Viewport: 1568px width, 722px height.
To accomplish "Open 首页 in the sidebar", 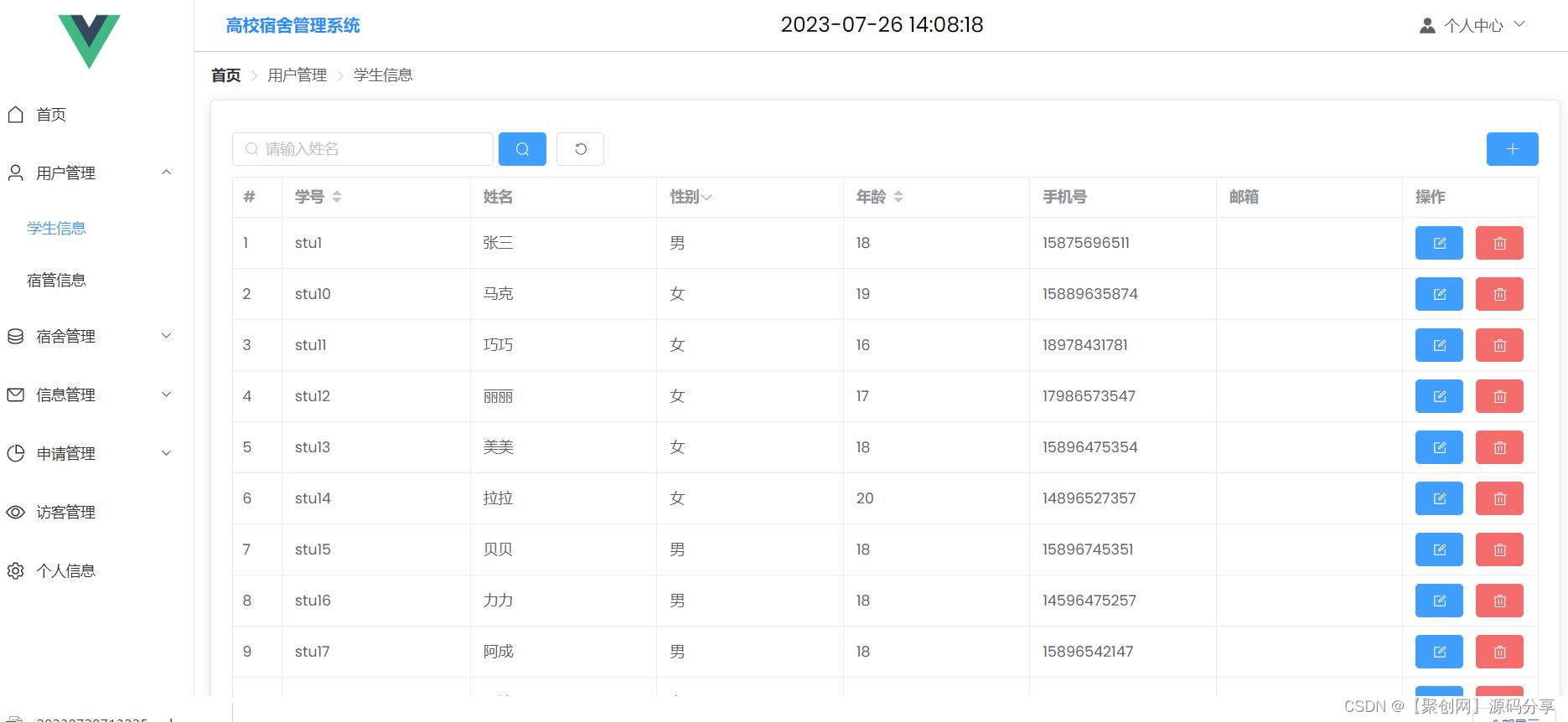I will coord(51,115).
